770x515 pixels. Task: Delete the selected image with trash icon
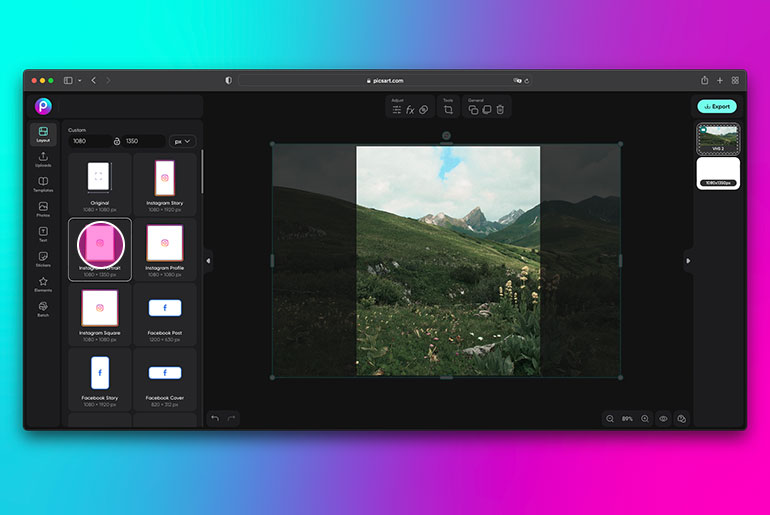pyautogui.click(x=500, y=110)
